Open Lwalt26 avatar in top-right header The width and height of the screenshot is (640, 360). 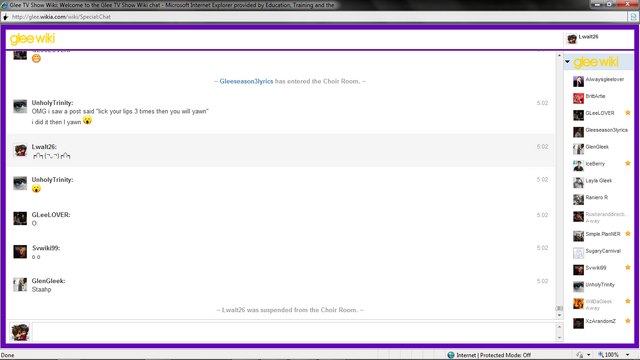(572, 39)
